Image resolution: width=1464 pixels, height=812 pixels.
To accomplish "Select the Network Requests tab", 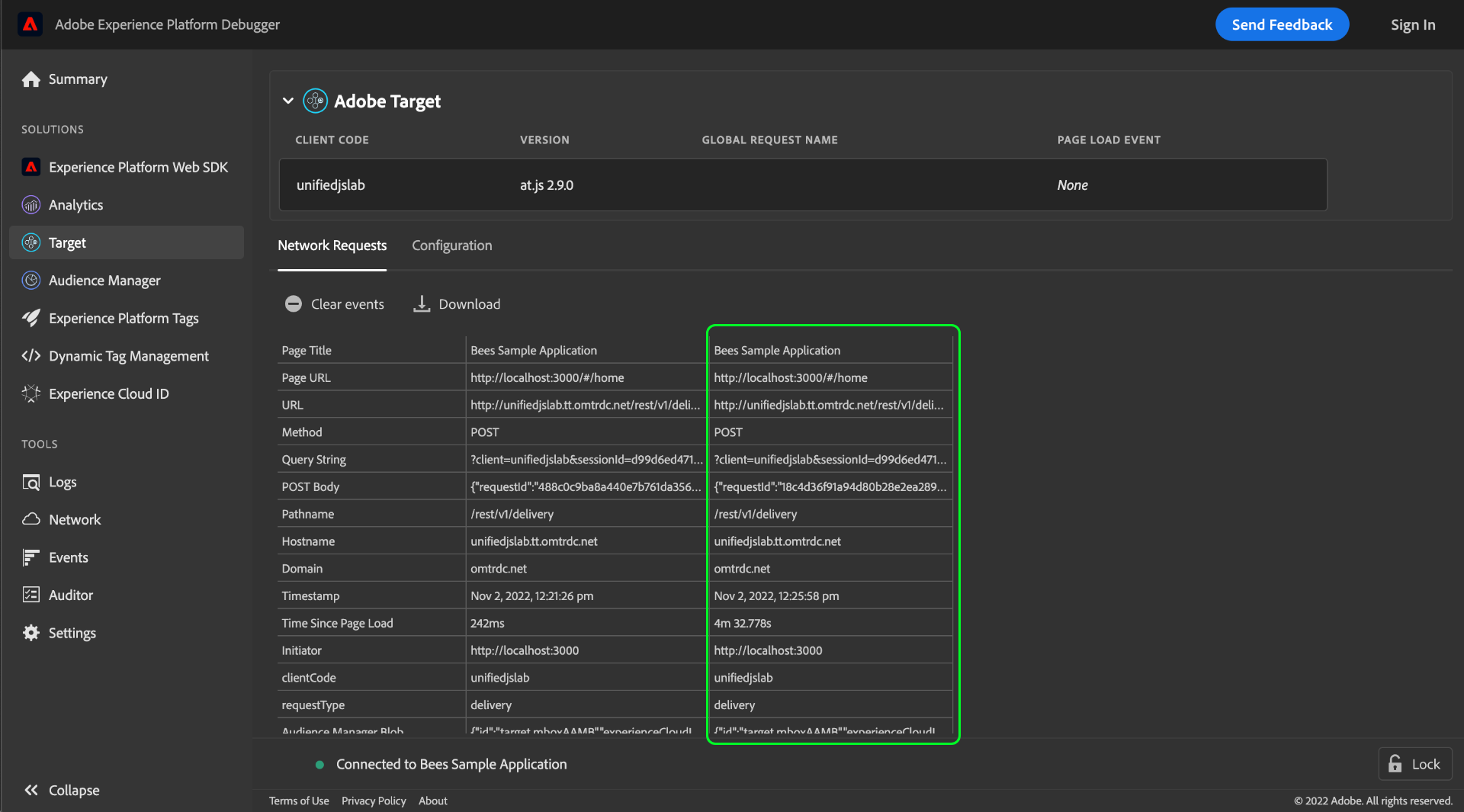I will (x=332, y=246).
